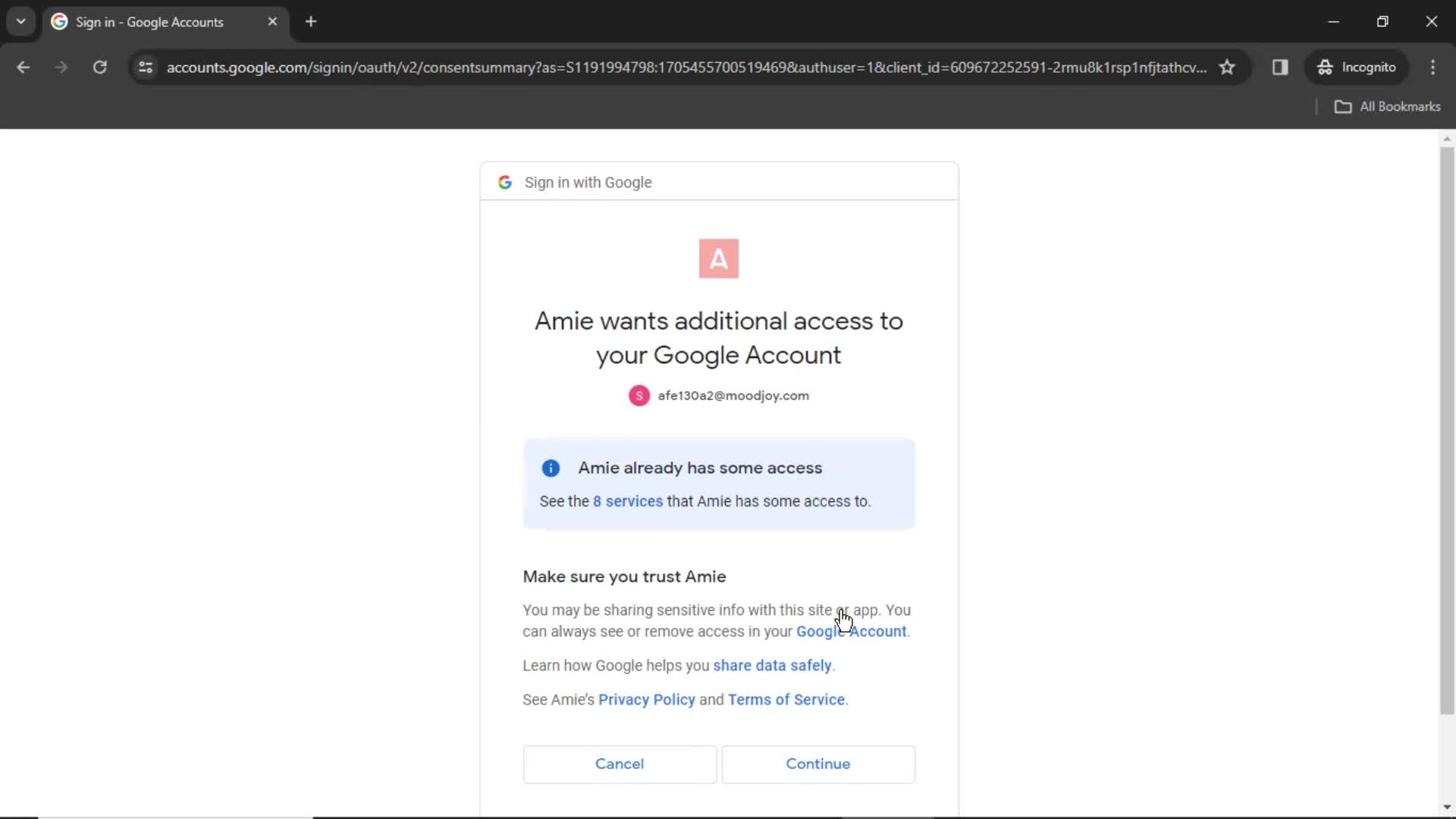Click the Continue button
The width and height of the screenshot is (1456, 819).
(818, 763)
